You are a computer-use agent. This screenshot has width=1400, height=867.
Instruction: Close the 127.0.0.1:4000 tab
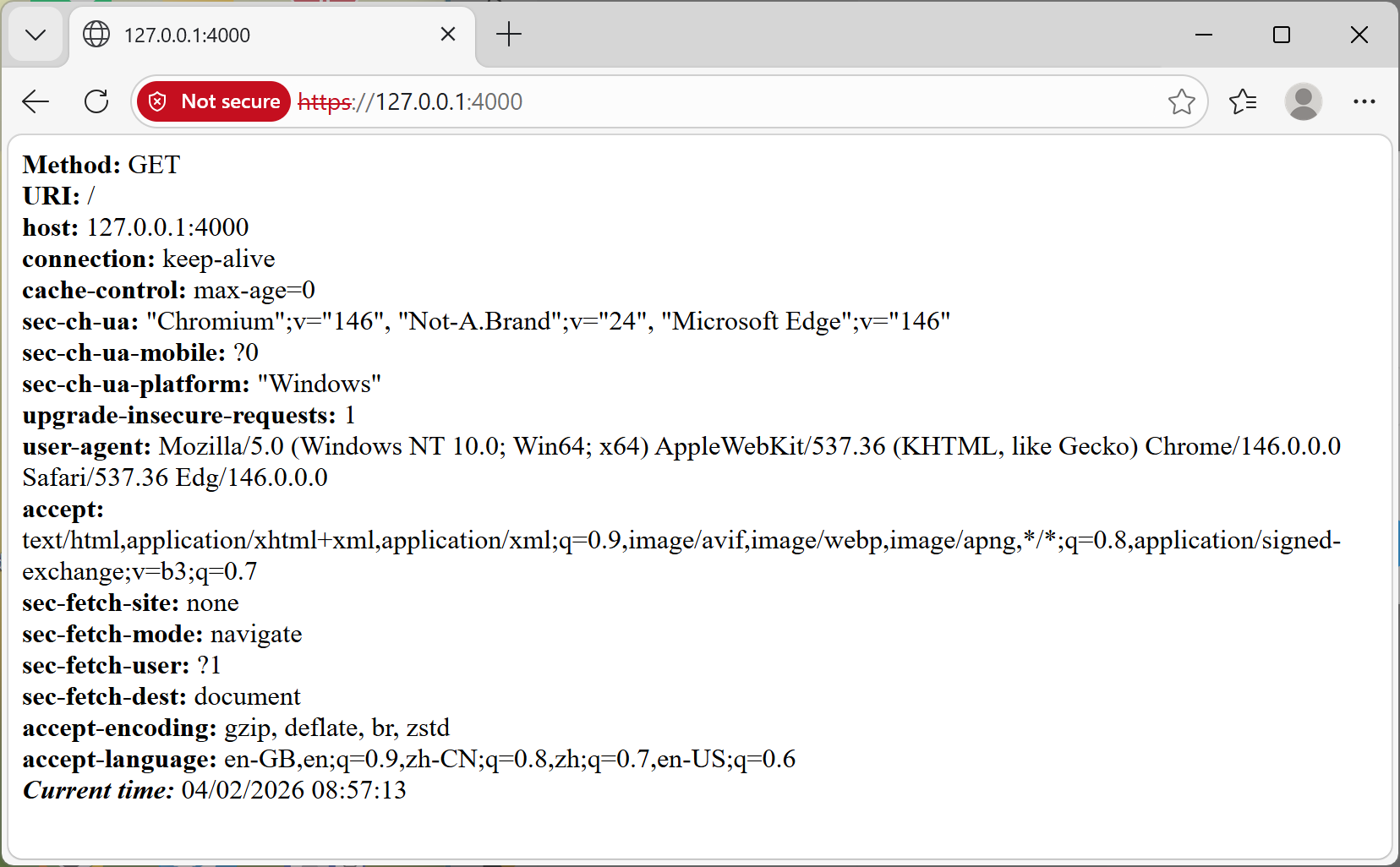pyautogui.click(x=447, y=34)
